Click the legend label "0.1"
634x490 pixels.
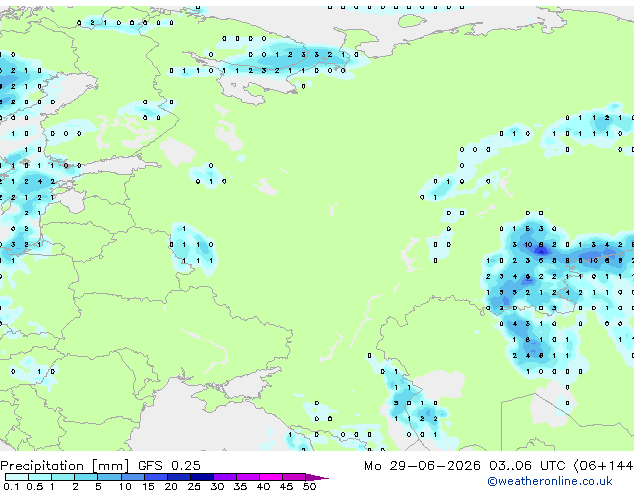pos(11,486)
